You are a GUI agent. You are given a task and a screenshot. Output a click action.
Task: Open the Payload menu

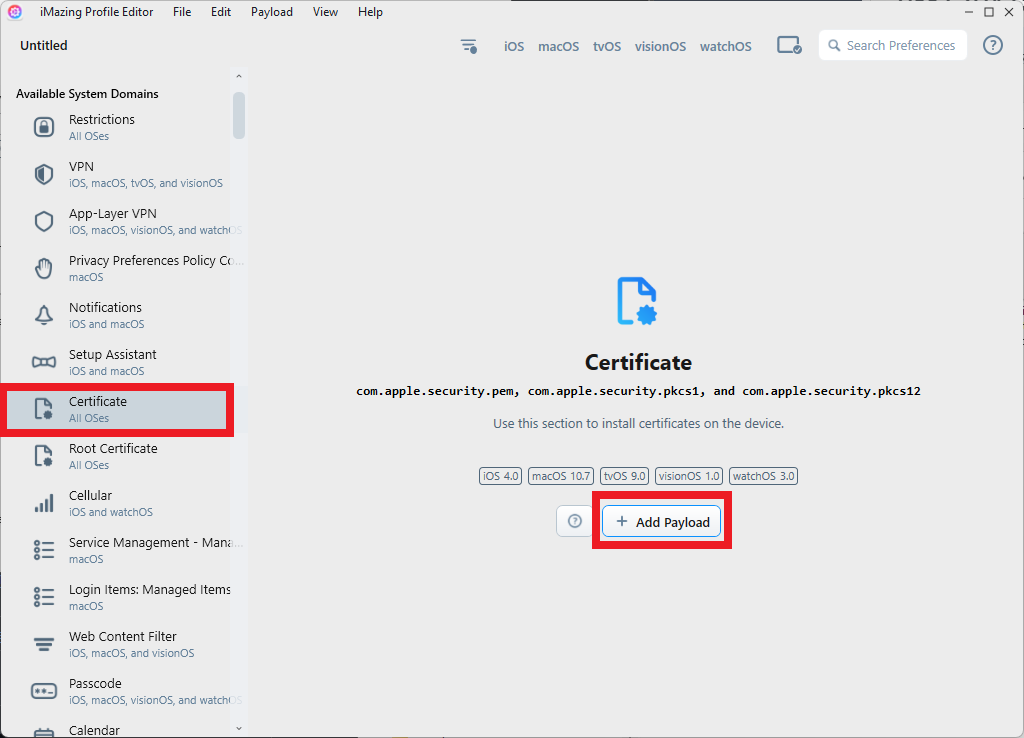[272, 12]
